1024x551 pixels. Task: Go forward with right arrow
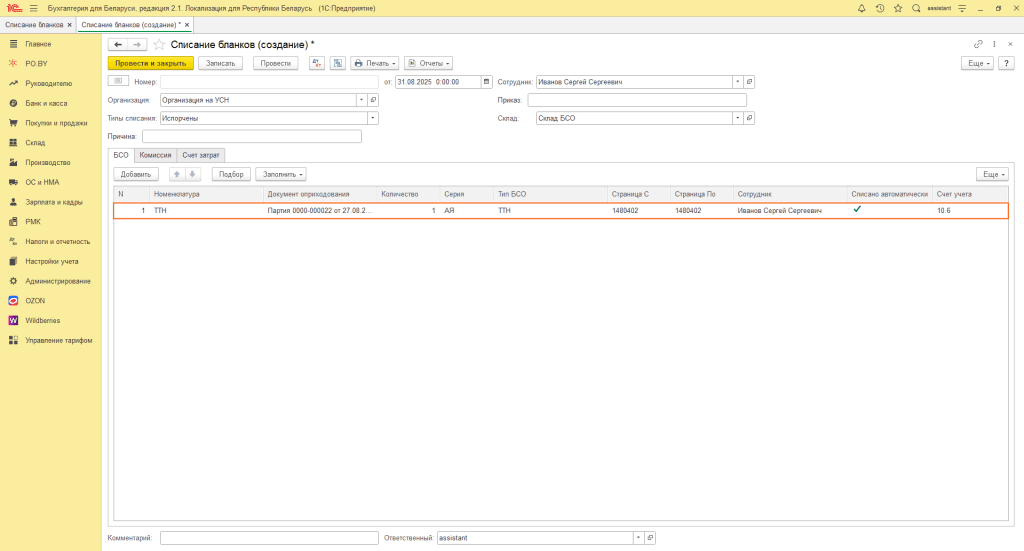[x=136, y=44]
